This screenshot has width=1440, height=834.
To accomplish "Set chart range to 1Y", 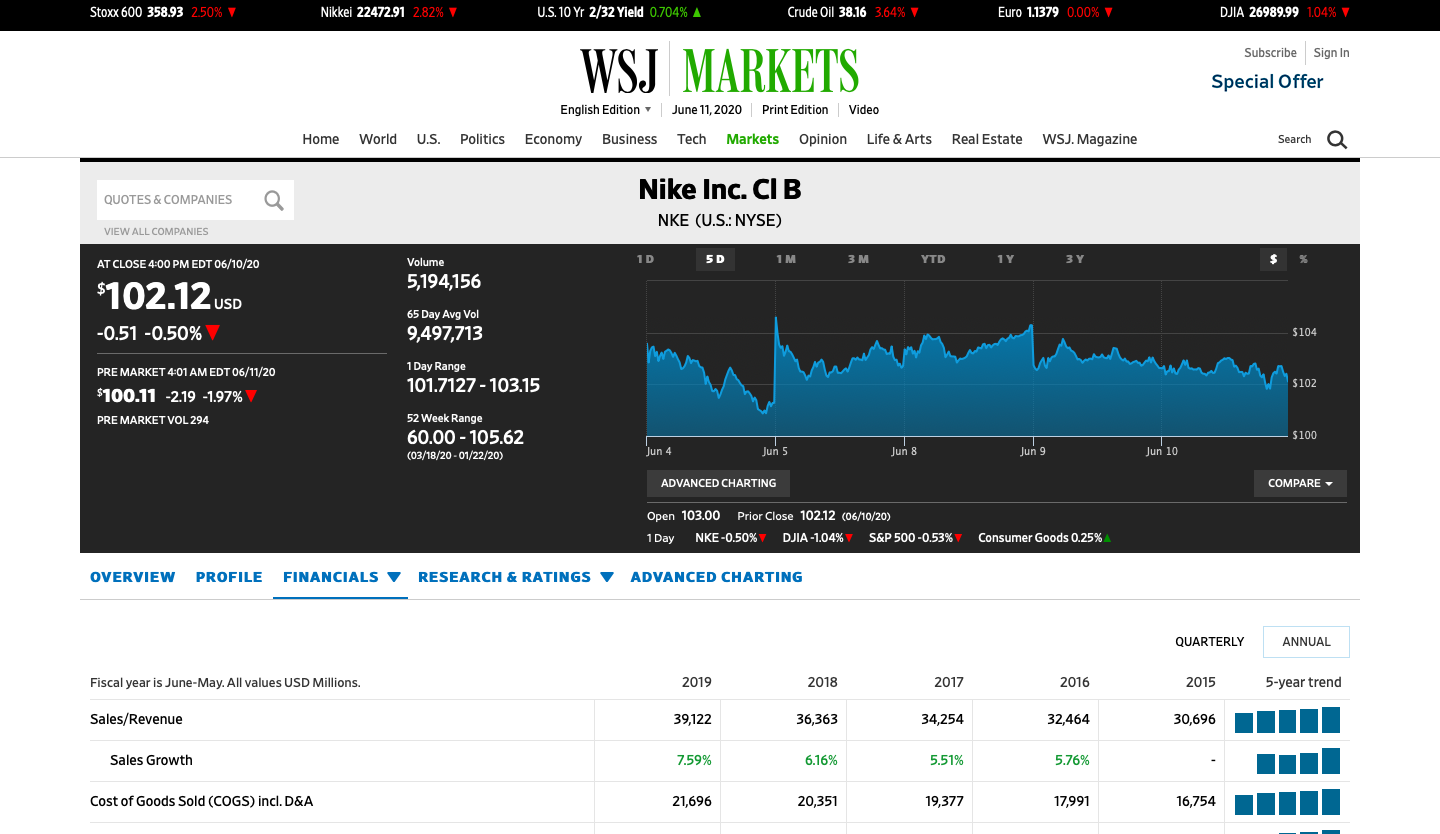I will pyautogui.click(x=1005, y=259).
